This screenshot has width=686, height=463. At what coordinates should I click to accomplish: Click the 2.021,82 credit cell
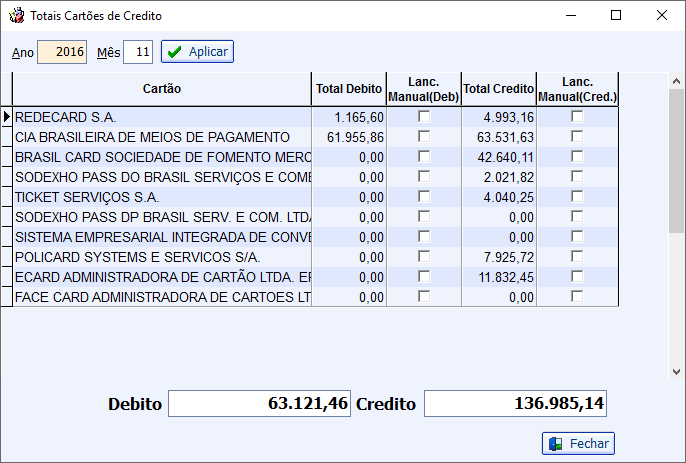coord(499,177)
